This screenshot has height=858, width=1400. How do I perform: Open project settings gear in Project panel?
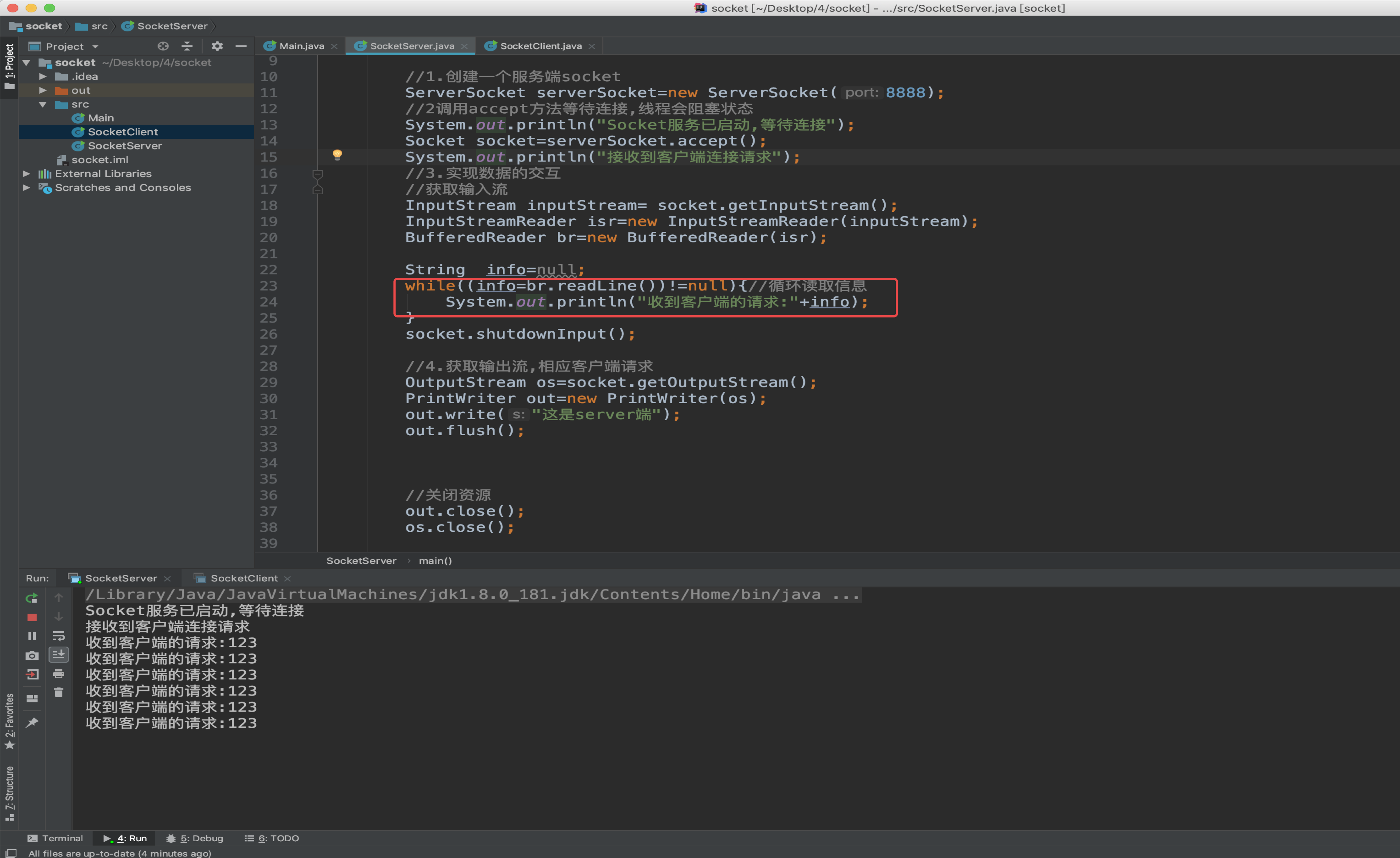(217, 46)
